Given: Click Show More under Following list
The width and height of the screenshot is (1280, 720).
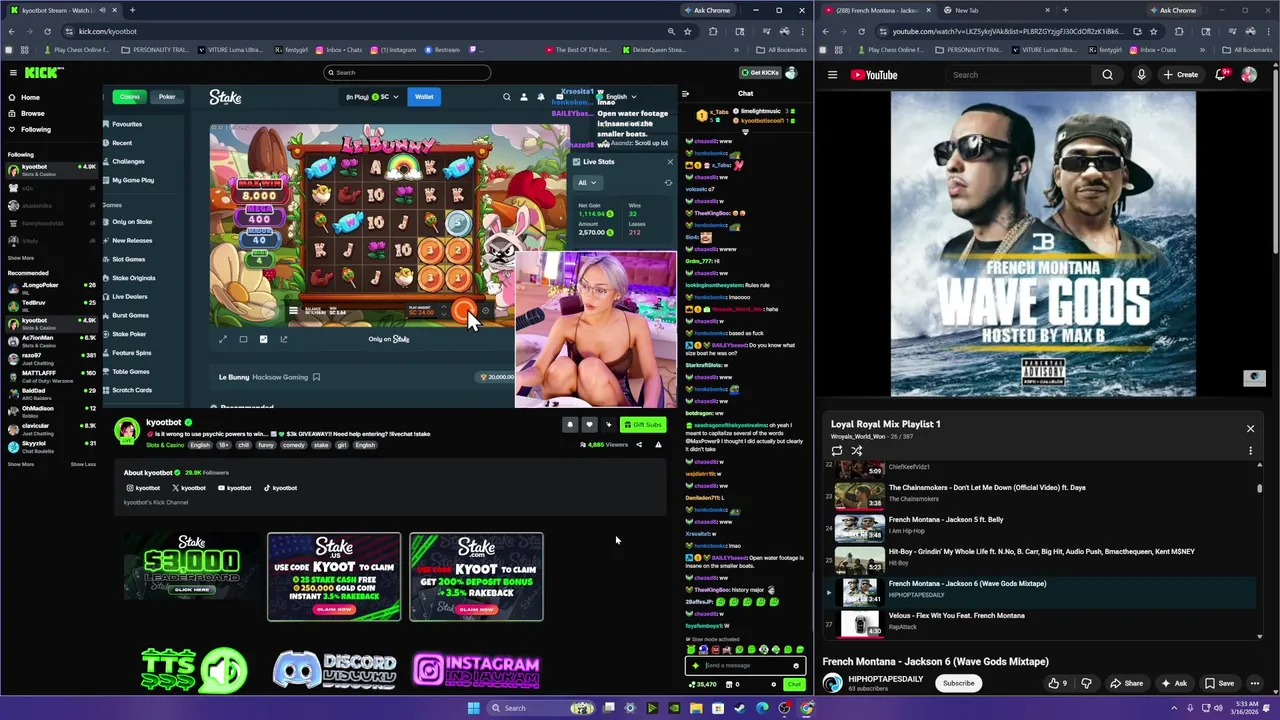Looking at the screenshot, I should pos(21,258).
